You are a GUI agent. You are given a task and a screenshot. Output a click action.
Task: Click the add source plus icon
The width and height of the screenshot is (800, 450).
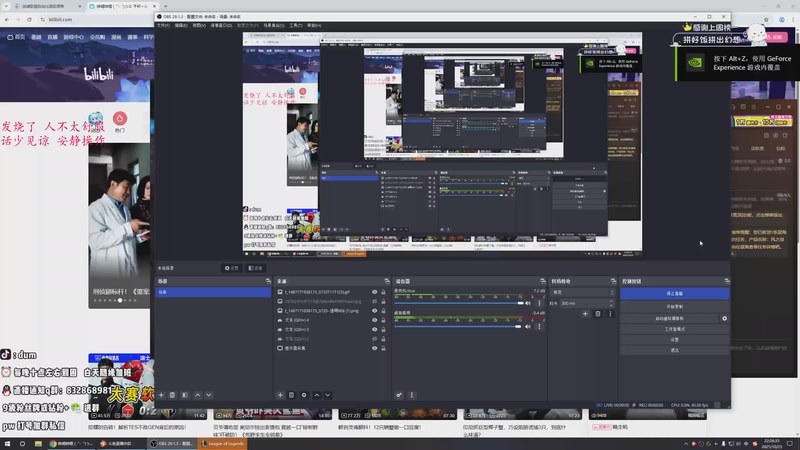click(280, 395)
